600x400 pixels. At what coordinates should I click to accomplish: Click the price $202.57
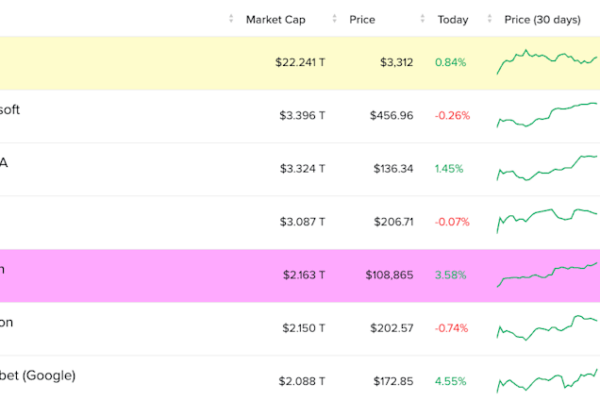[x=392, y=328]
